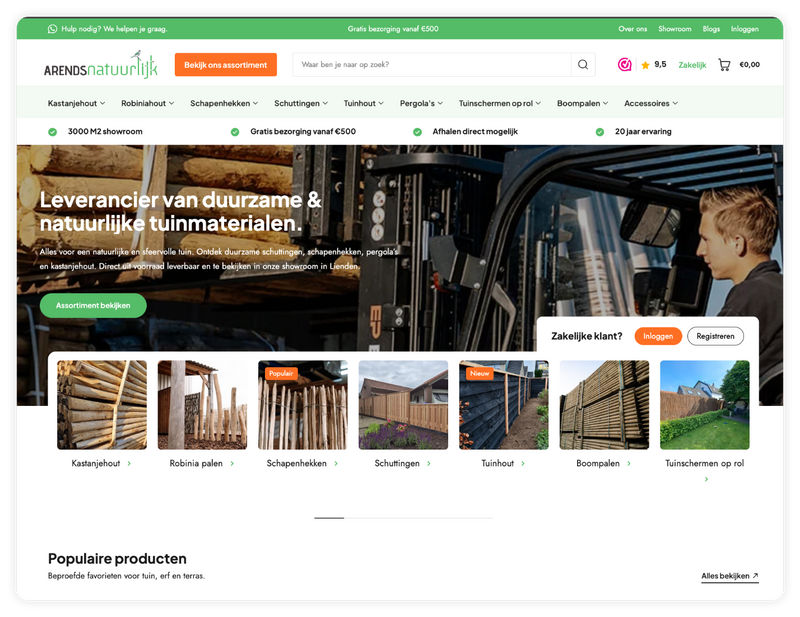Click the 9,5 rating score
Screen dimensions: 800x617
[x=660, y=64]
